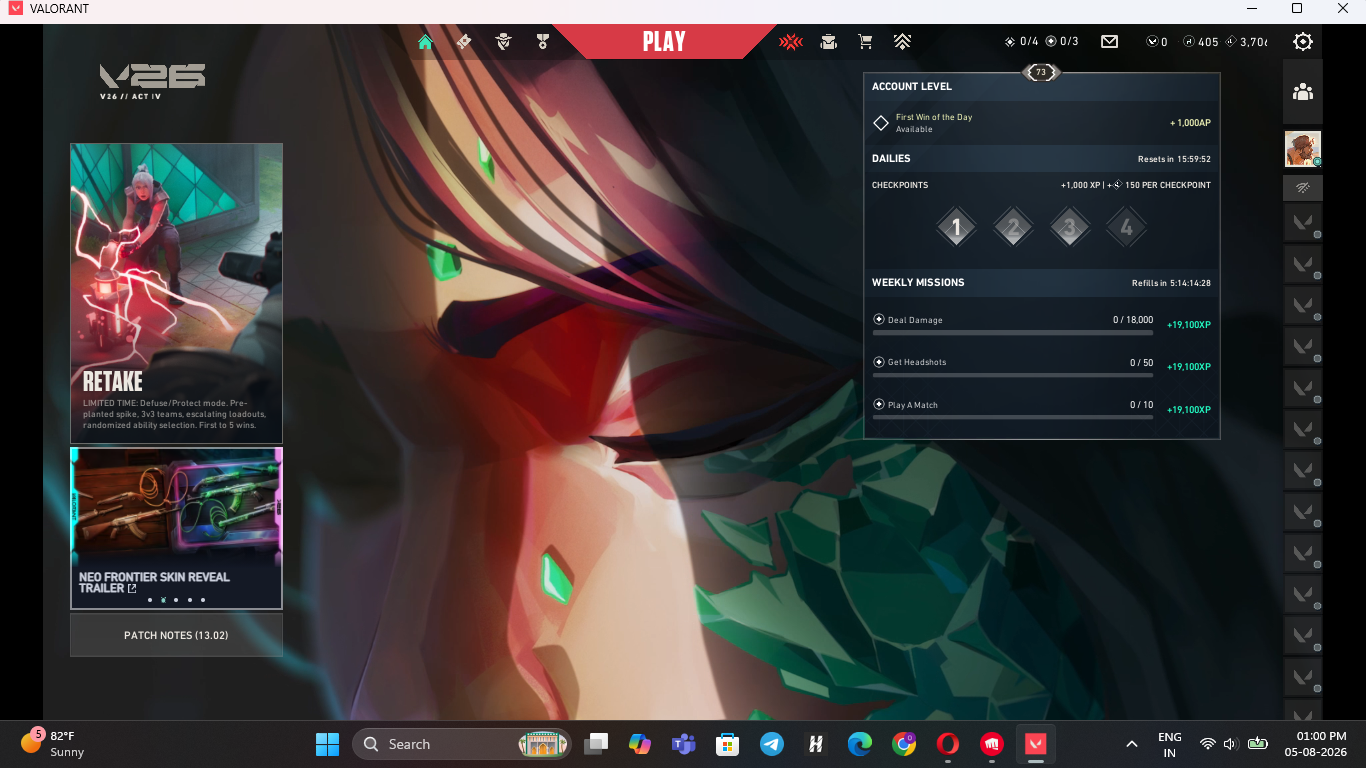Viewport: 1366px width, 768px height.
Task: Click the First Win of the Day diamond icon
Action: tap(881, 123)
